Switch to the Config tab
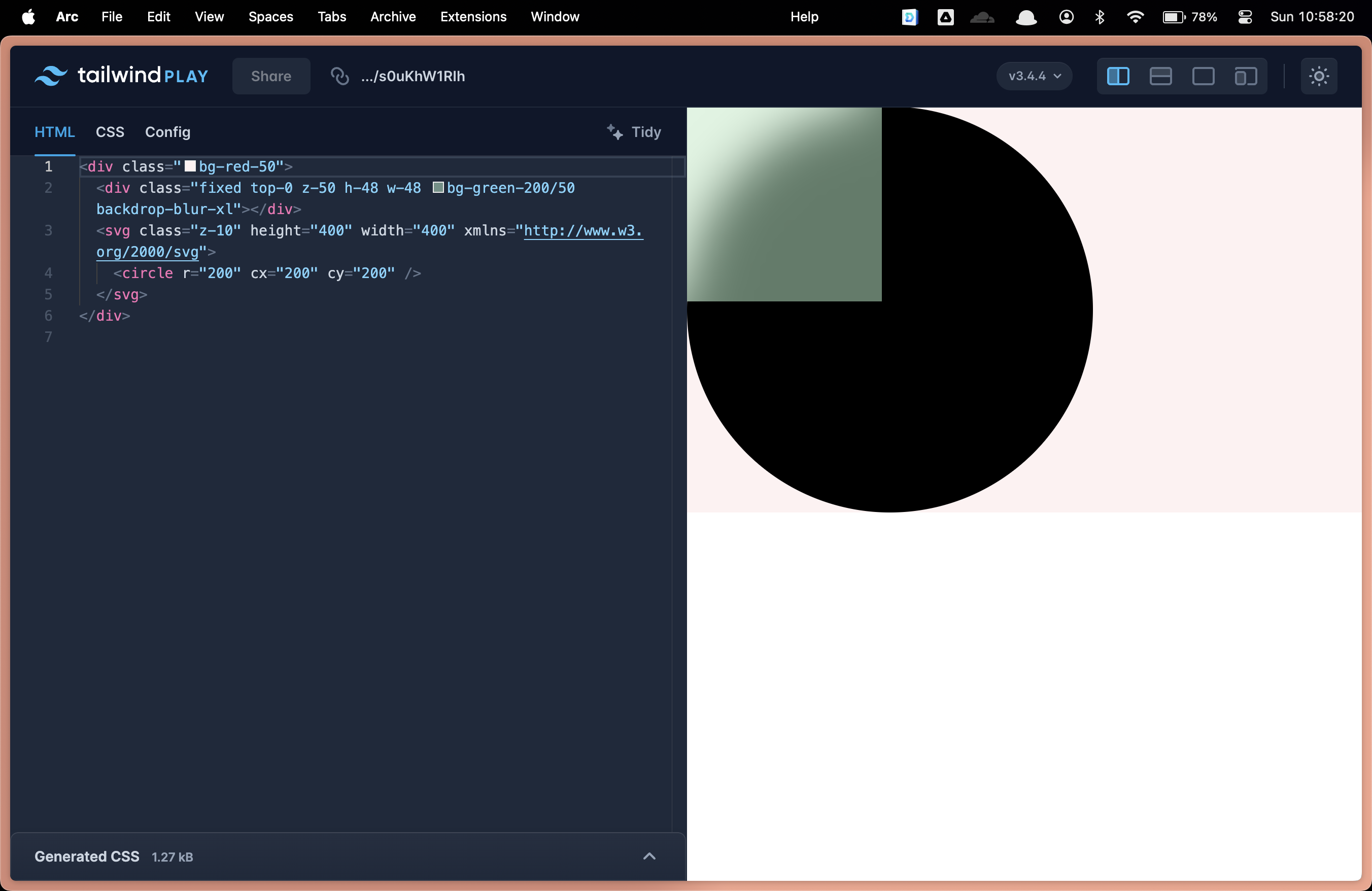Viewport: 1372px width, 891px height. [167, 132]
